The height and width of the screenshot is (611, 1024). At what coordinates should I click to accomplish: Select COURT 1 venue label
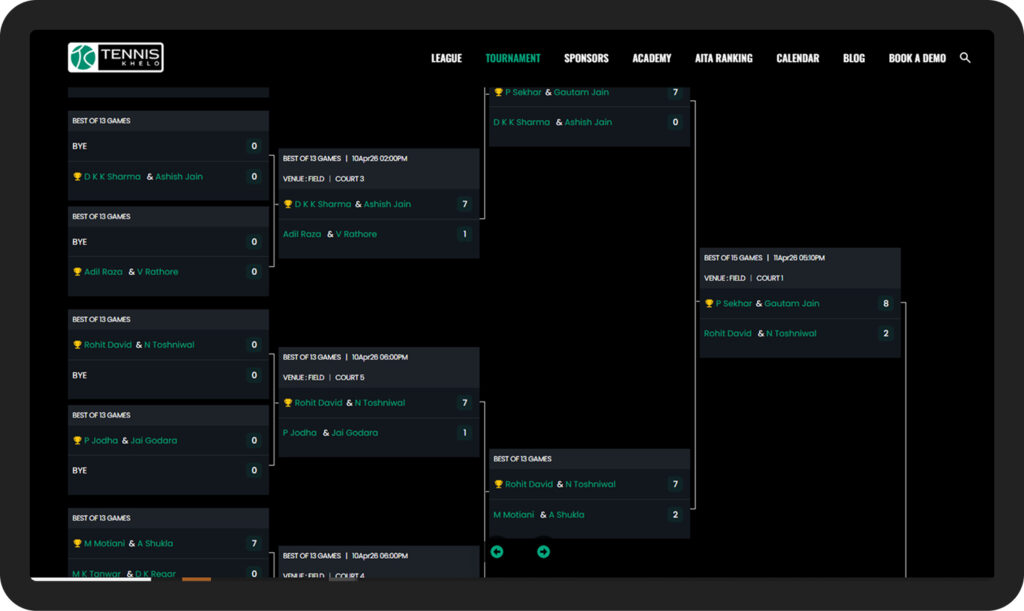pyautogui.click(x=769, y=278)
